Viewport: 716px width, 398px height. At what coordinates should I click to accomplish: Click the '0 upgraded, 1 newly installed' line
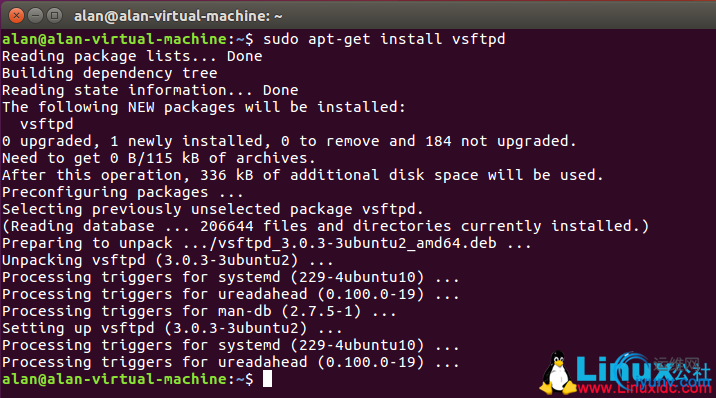[x=289, y=141]
